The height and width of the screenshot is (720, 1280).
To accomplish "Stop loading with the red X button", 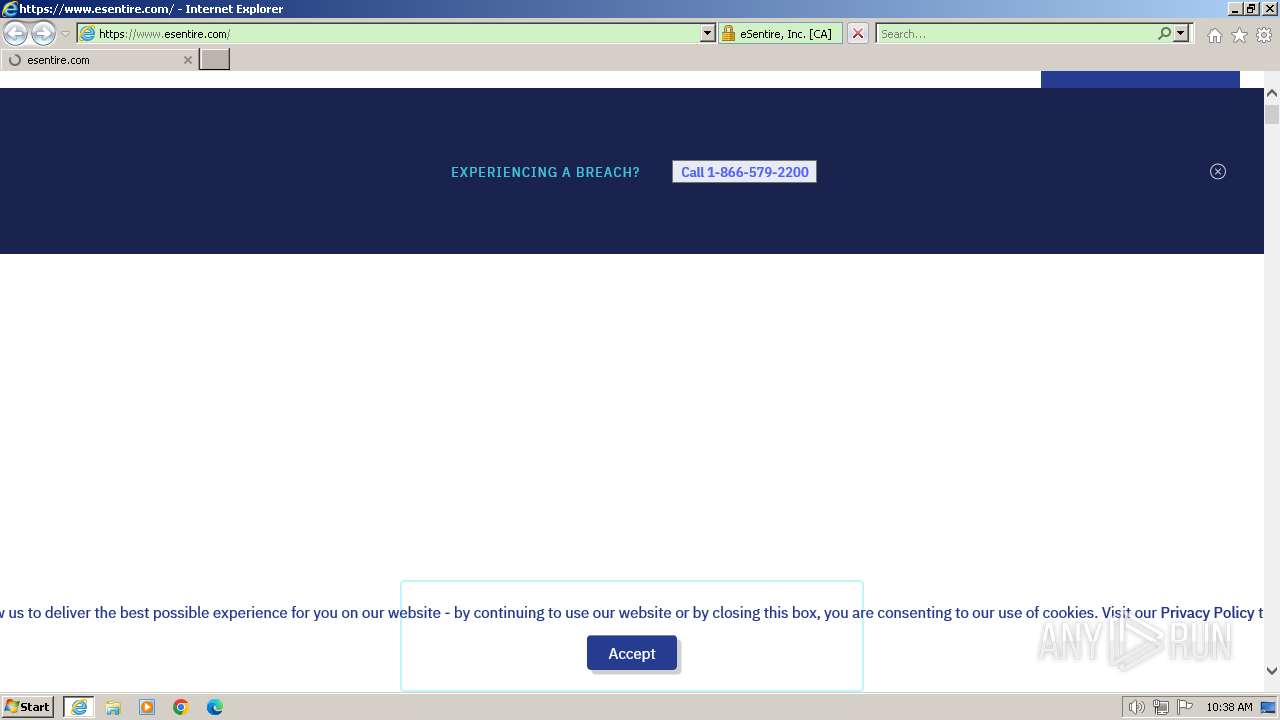I will 858,34.
